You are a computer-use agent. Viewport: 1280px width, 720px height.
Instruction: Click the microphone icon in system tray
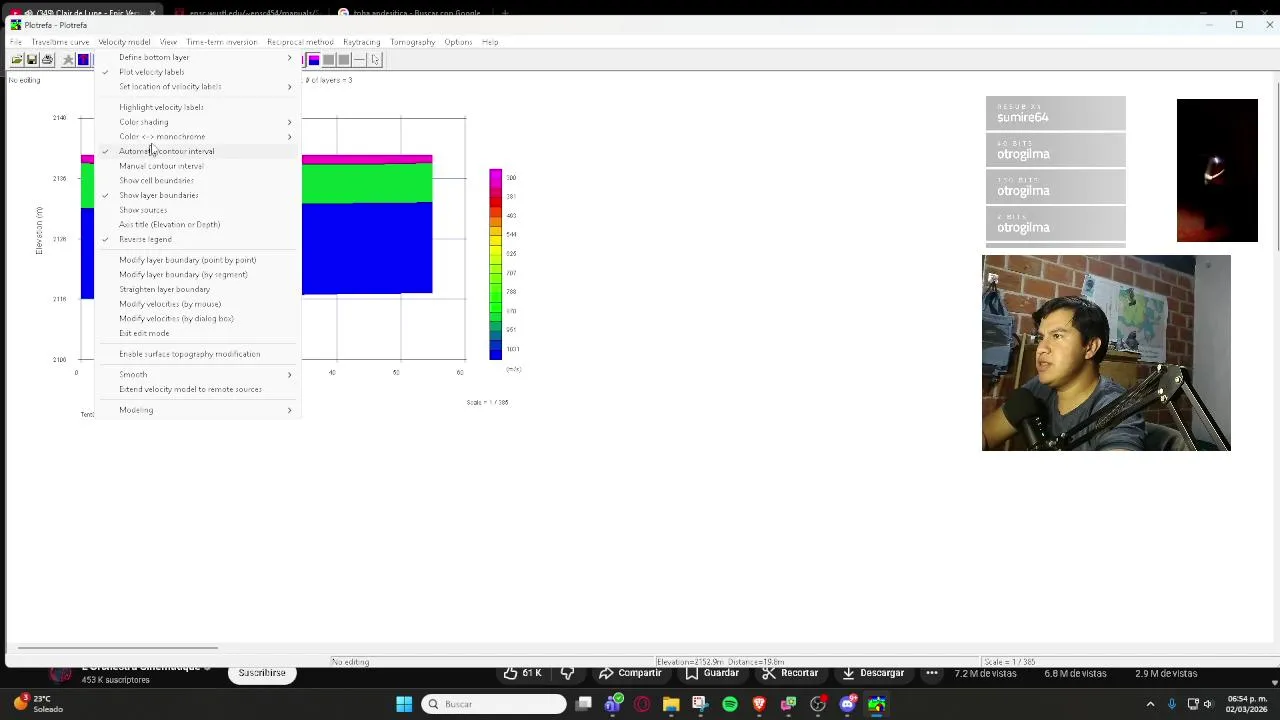1172,704
